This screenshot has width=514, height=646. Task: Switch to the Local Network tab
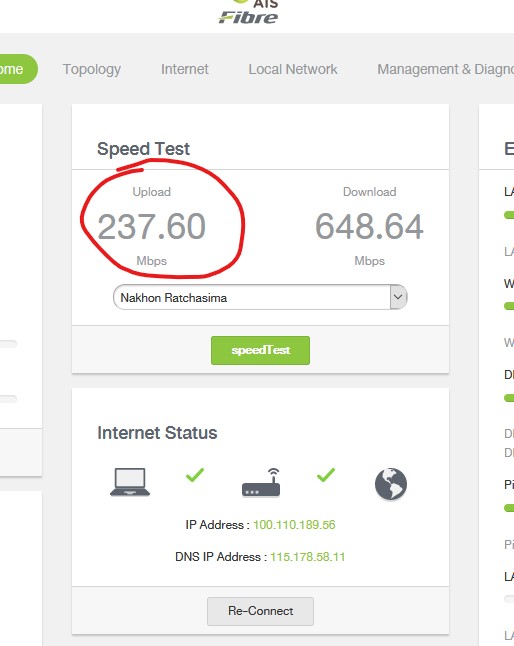coord(293,69)
